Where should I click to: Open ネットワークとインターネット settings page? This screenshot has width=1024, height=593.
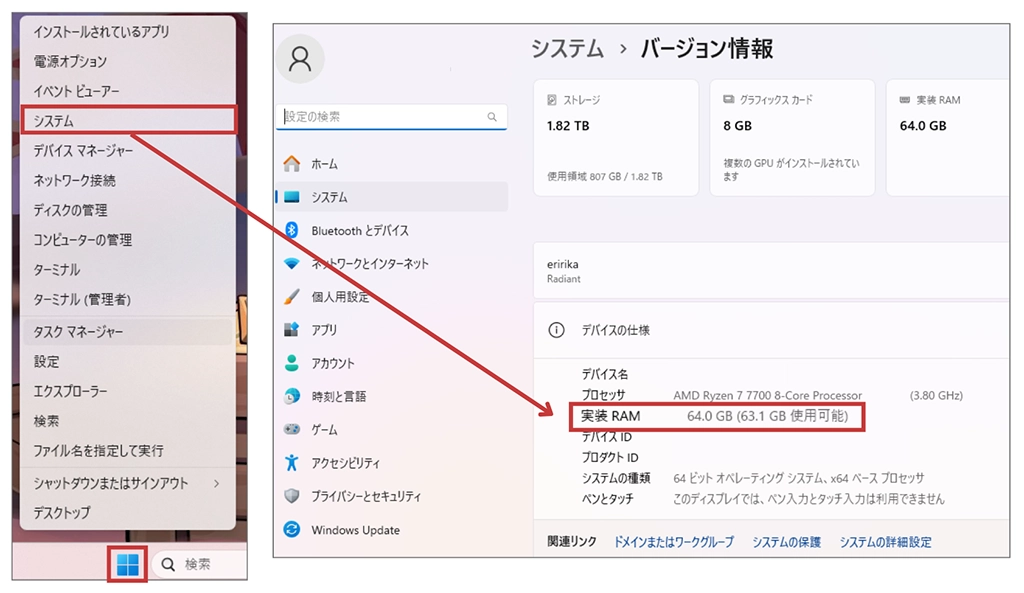tap(392, 263)
